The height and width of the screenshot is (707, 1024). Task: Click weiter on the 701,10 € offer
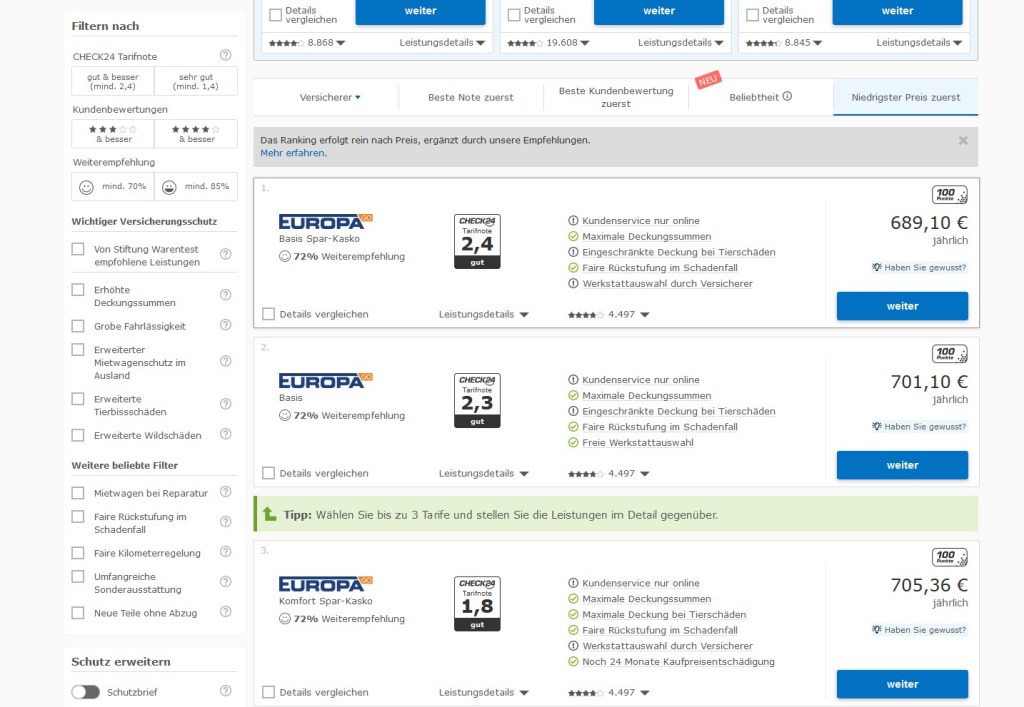pyautogui.click(x=903, y=465)
